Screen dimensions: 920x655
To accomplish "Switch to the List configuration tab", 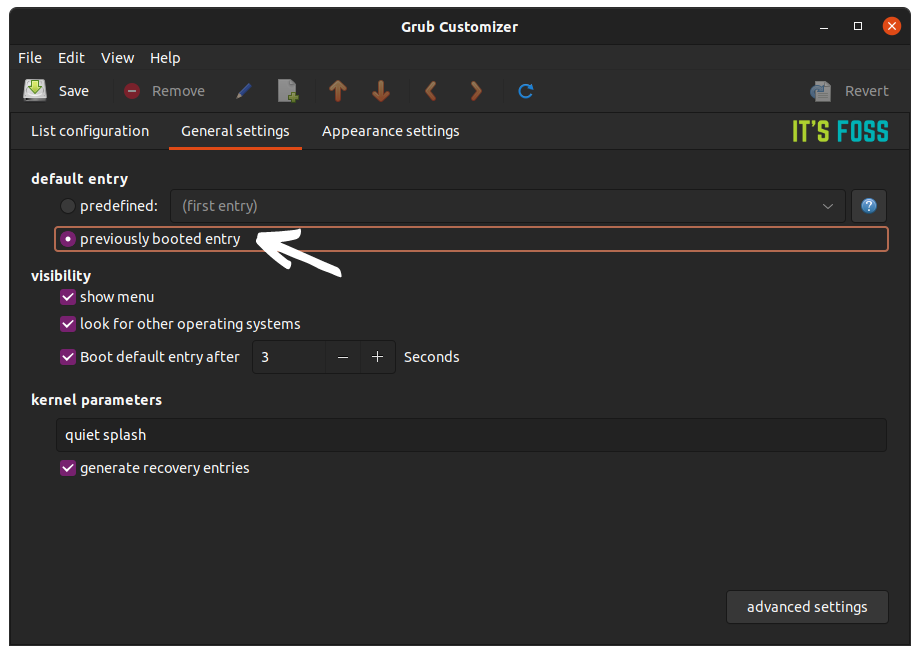I will click(90, 131).
